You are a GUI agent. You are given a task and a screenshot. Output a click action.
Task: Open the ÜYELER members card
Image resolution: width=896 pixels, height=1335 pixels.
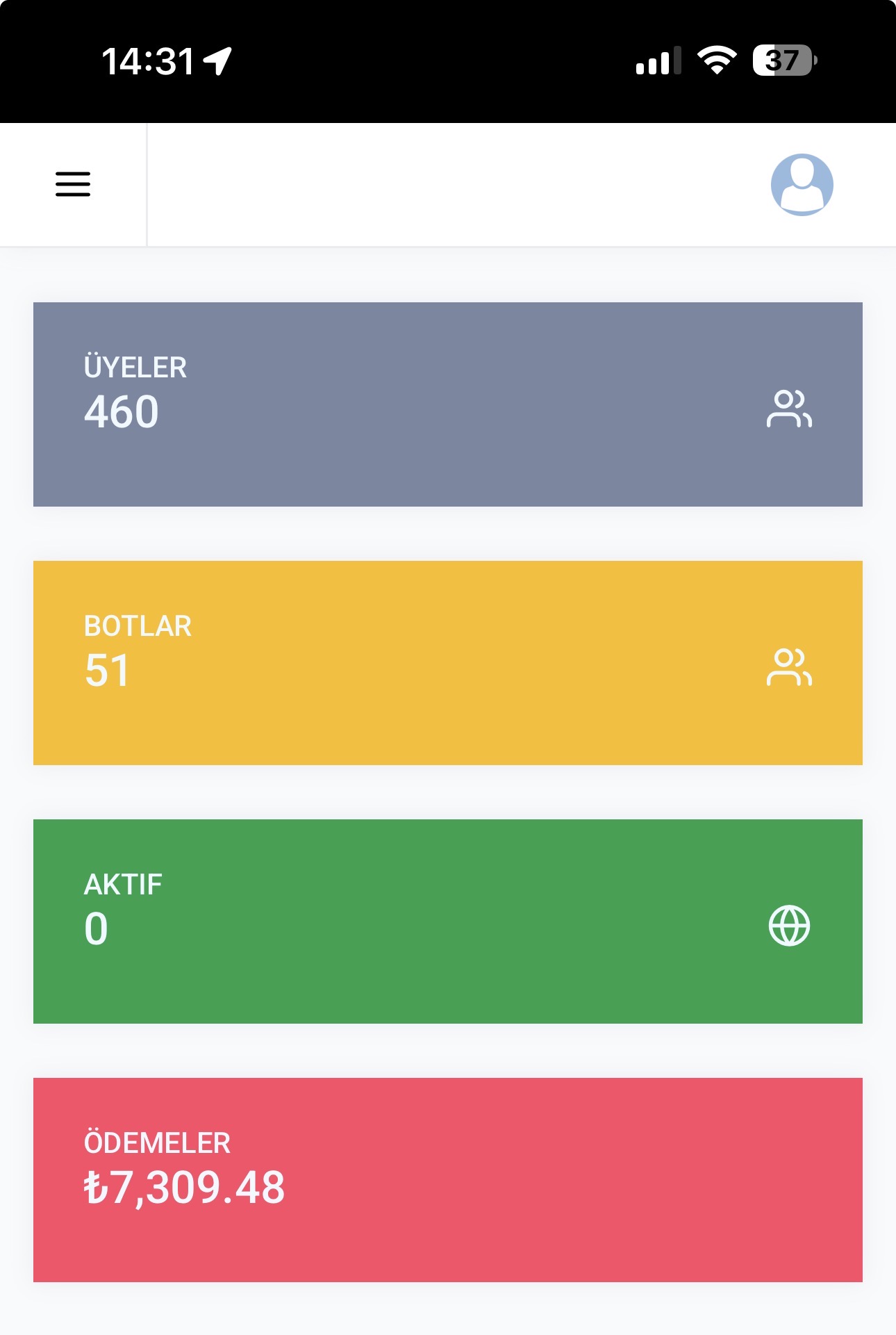(448, 404)
